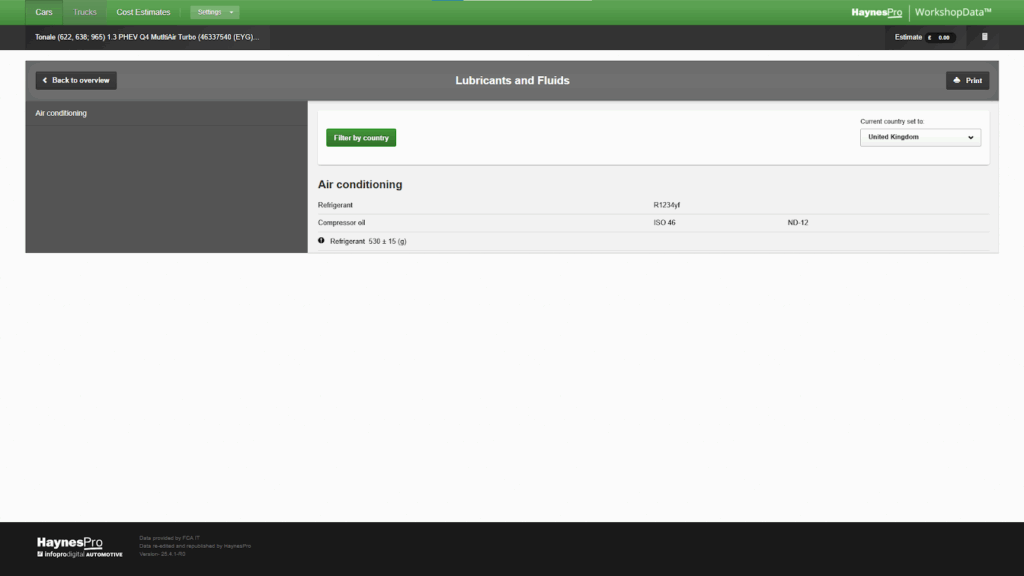Click the refrigerant info warning icon
This screenshot has height=576, width=1024.
(x=322, y=241)
